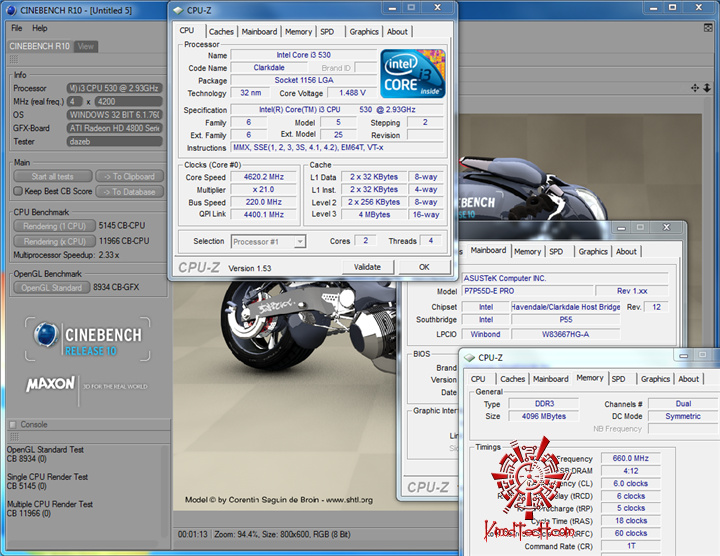
Task: Open the File menu in Cinebench
Action: pos(17,28)
